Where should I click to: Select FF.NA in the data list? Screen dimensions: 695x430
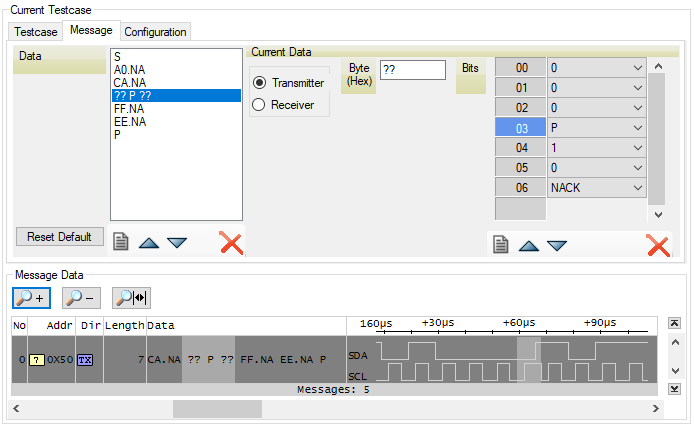coord(130,109)
